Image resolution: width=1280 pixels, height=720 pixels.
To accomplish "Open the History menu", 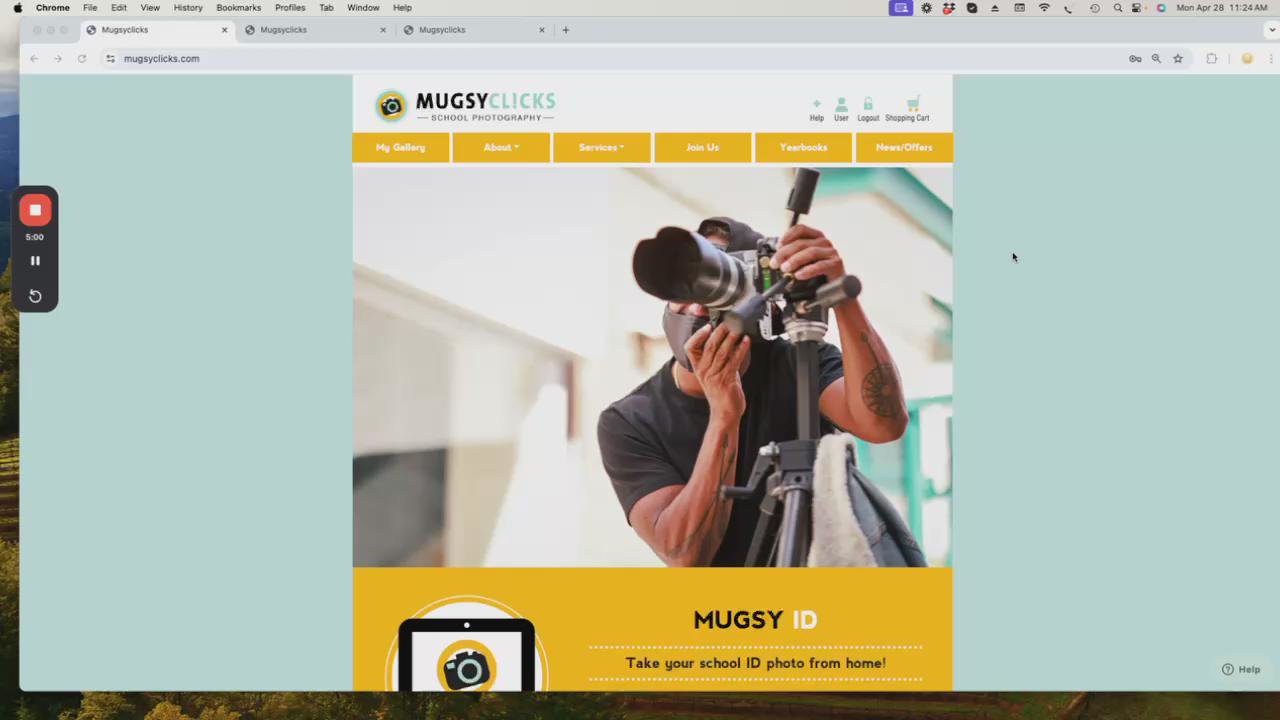I will (x=188, y=7).
